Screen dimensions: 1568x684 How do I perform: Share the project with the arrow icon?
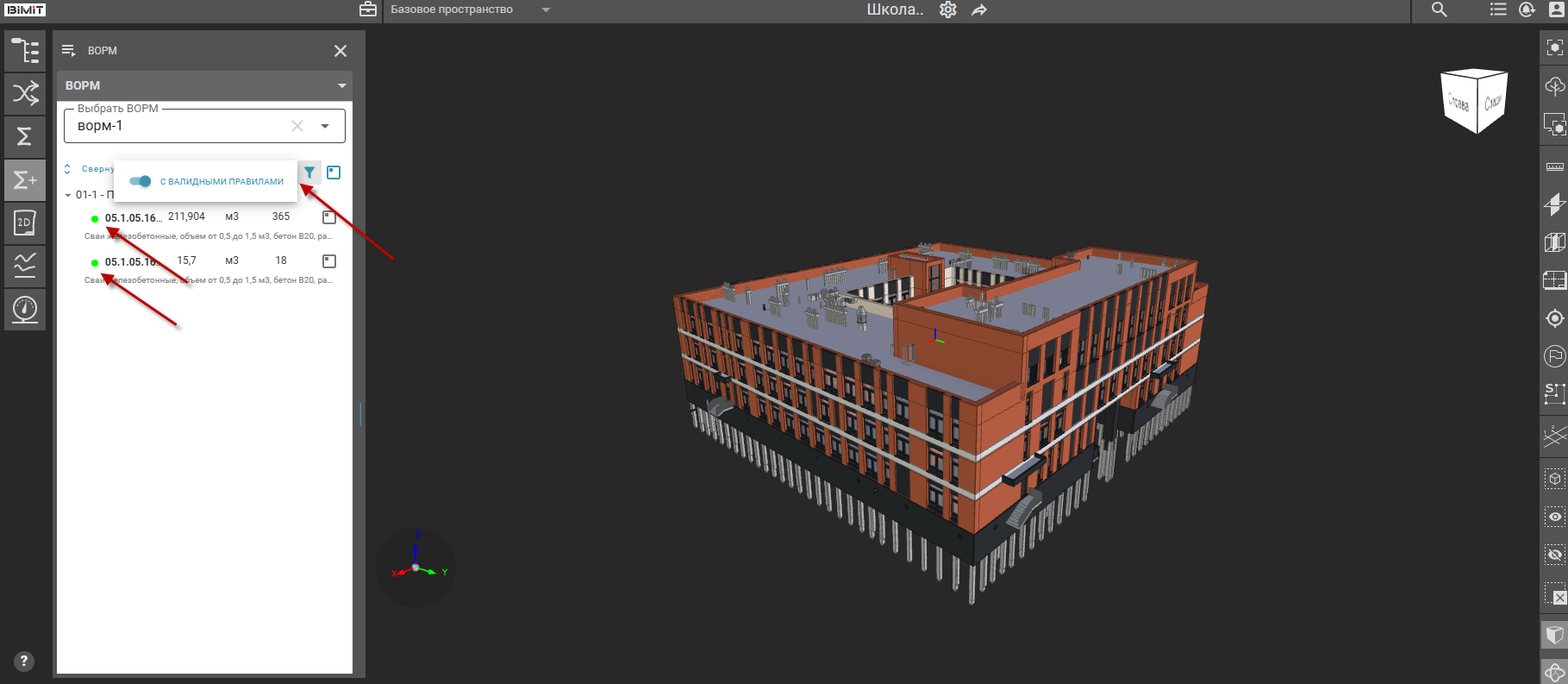pos(979,9)
